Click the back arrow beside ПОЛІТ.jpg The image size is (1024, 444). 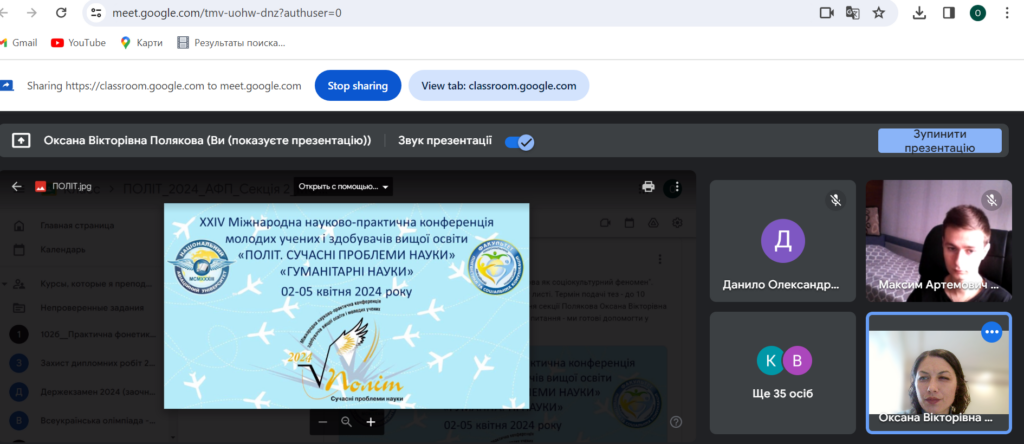tap(16, 186)
